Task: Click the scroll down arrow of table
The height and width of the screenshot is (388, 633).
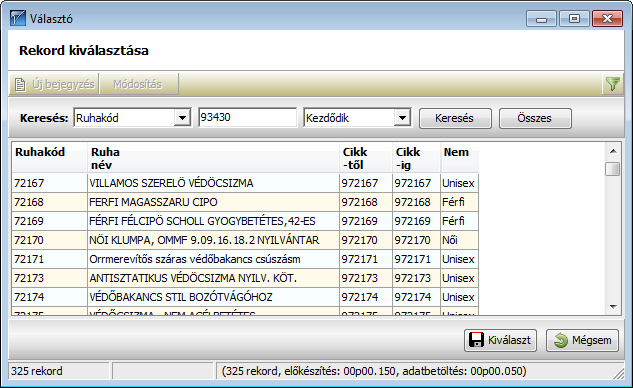Action: 613,306
